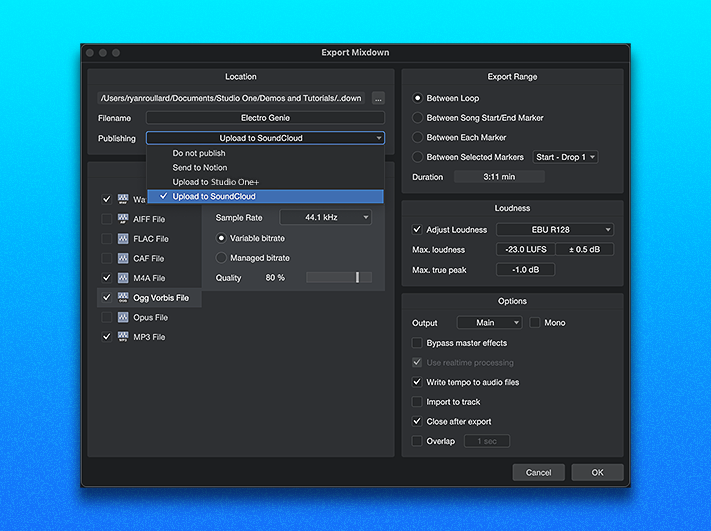The image size is (711, 531).
Task: Toggle Write tempo to audio files
Action: (x=417, y=382)
